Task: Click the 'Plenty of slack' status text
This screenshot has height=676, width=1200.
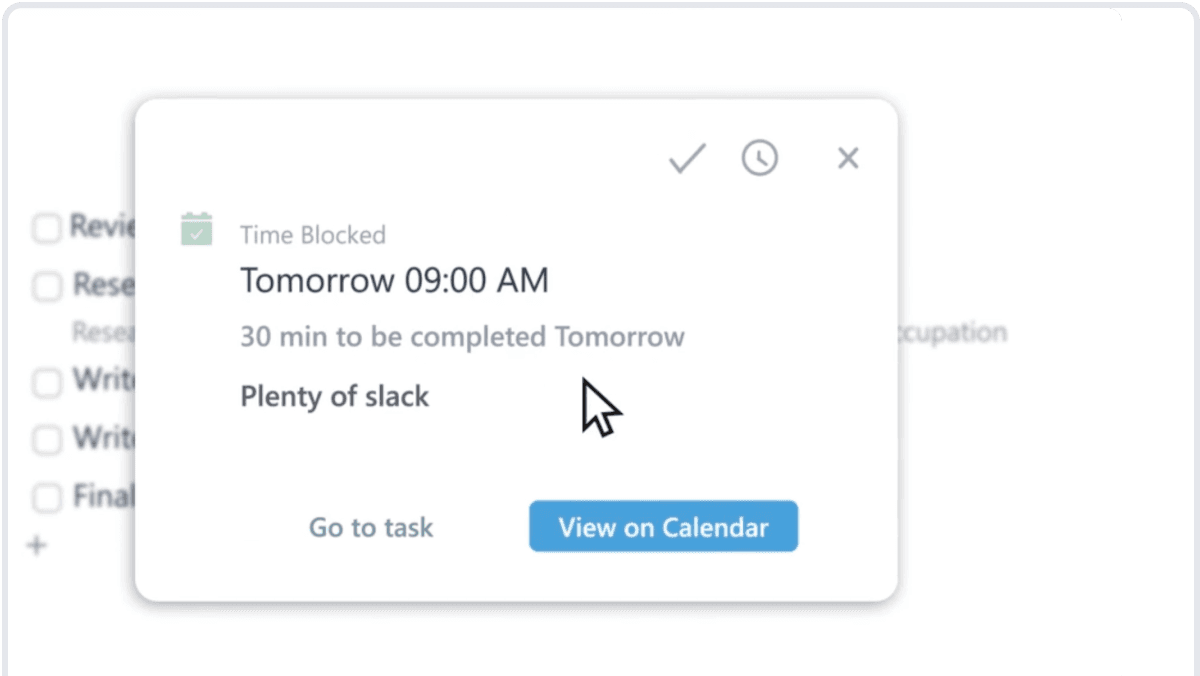Action: tap(334, 396)
